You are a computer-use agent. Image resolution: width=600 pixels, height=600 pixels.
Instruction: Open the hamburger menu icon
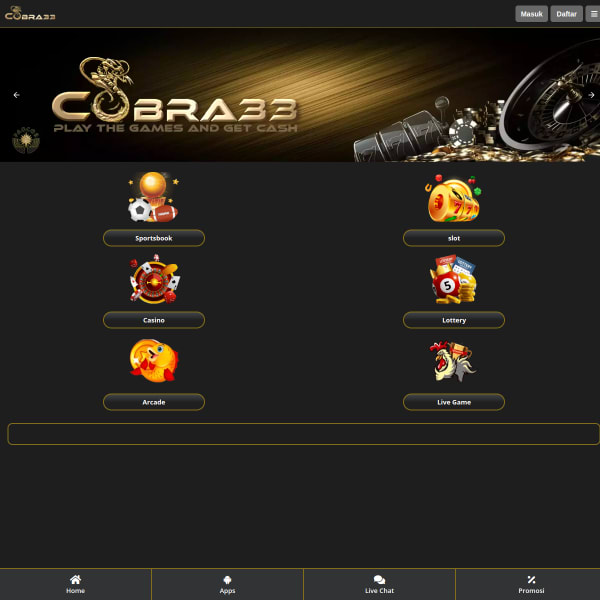[x=593, y=14]
